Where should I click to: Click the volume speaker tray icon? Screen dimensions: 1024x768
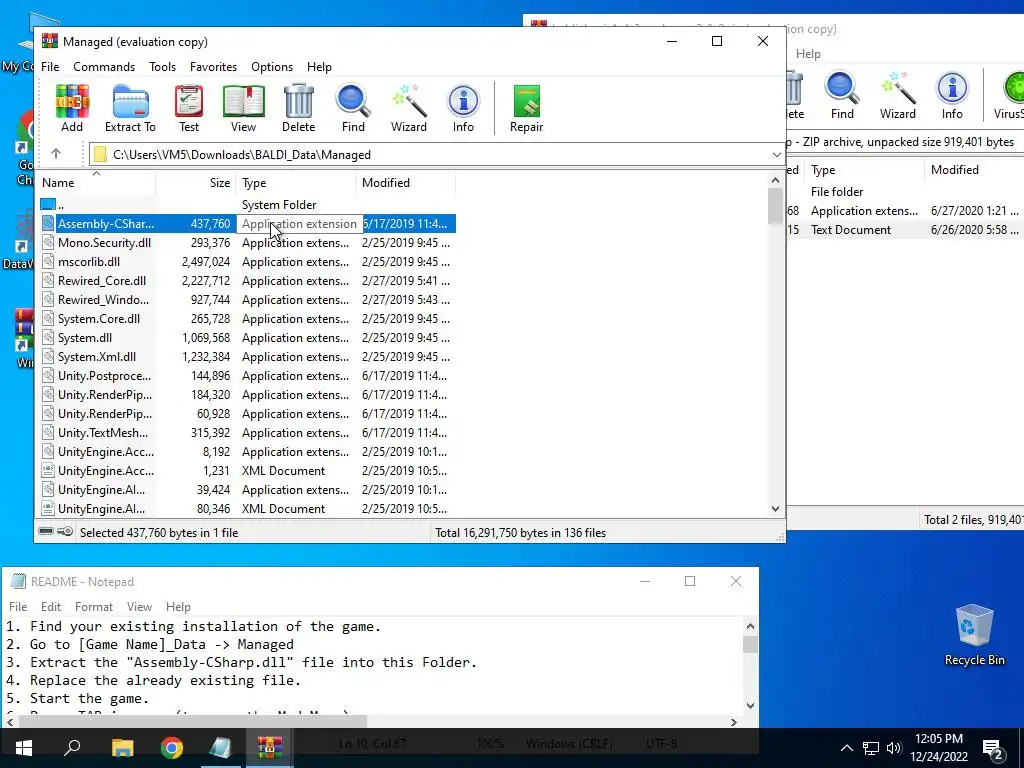point(894,748)
